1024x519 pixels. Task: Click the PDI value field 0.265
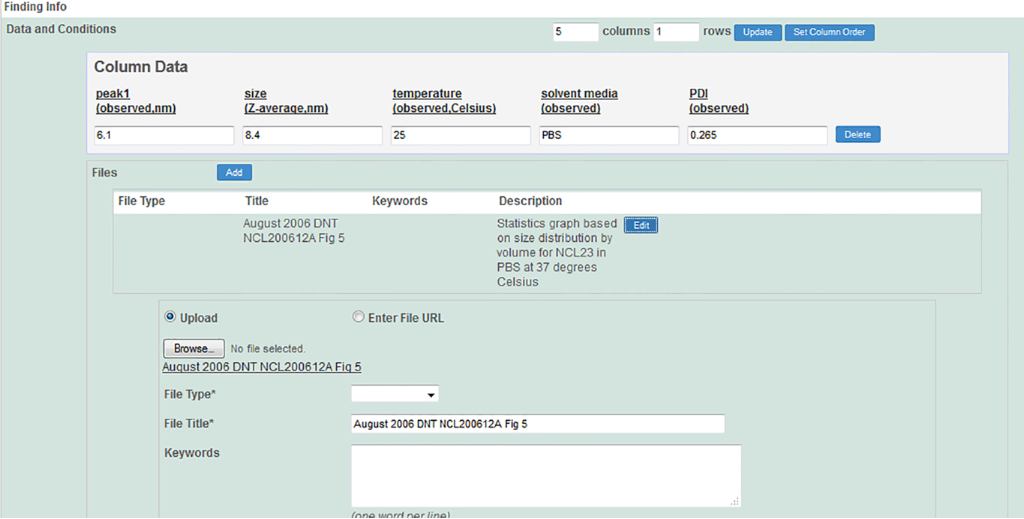tap(757, 135)
